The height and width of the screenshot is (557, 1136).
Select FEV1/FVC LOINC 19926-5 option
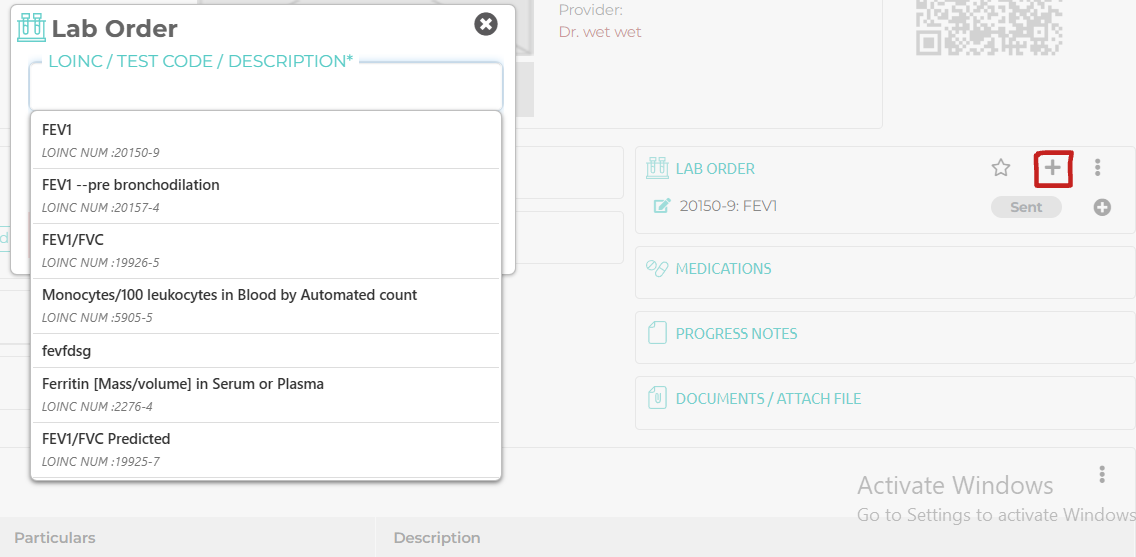click(265, 251)
